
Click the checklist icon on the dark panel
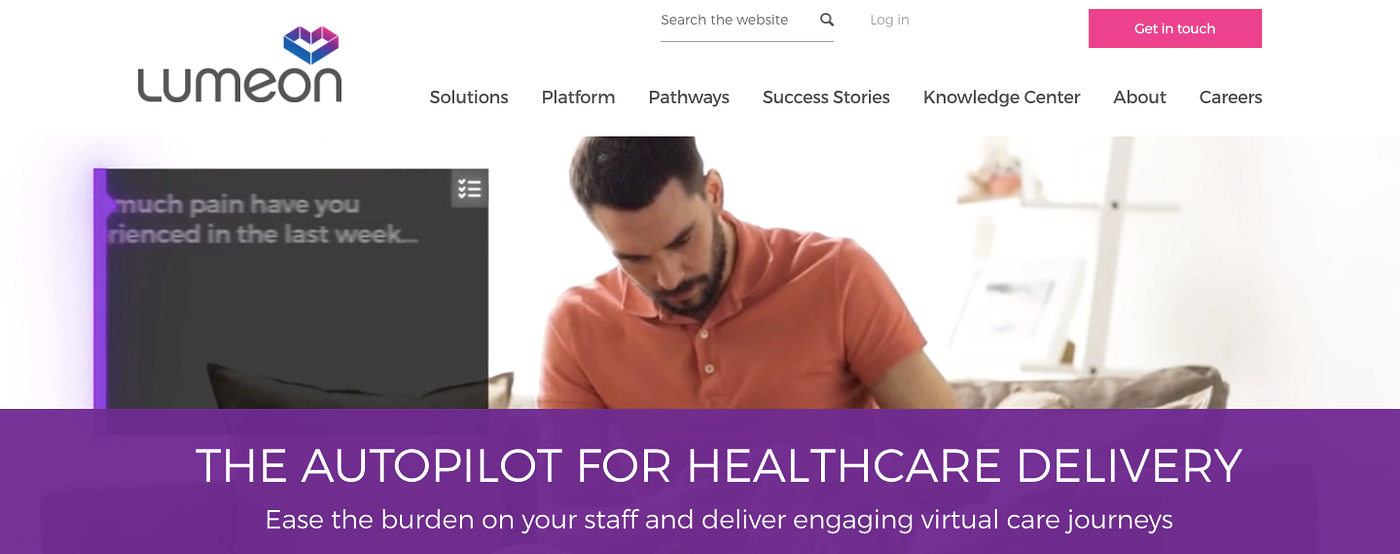click(x=469, y=188)
